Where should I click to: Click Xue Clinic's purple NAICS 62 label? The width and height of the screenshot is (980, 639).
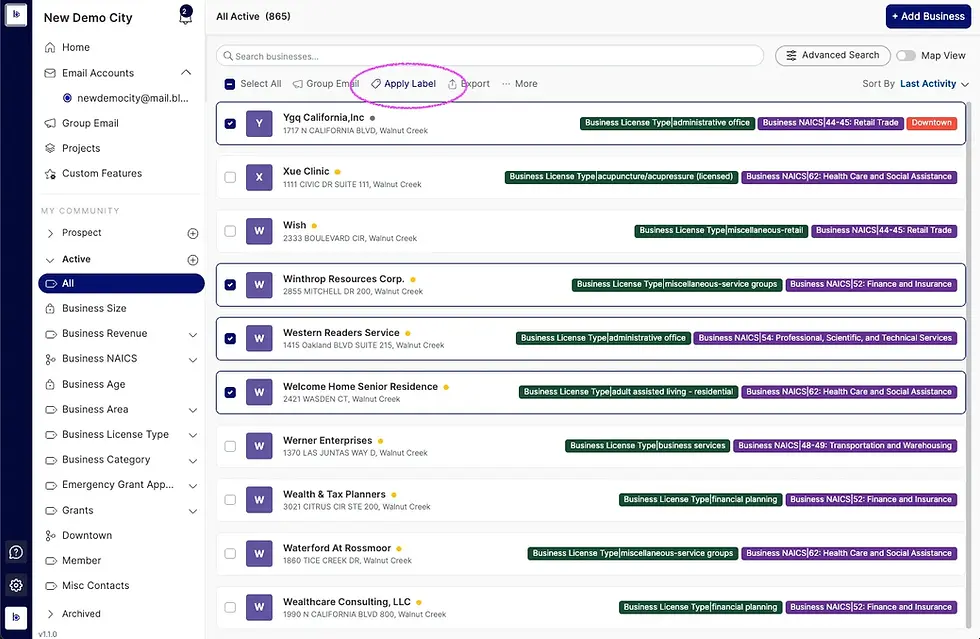coord(849,176)
